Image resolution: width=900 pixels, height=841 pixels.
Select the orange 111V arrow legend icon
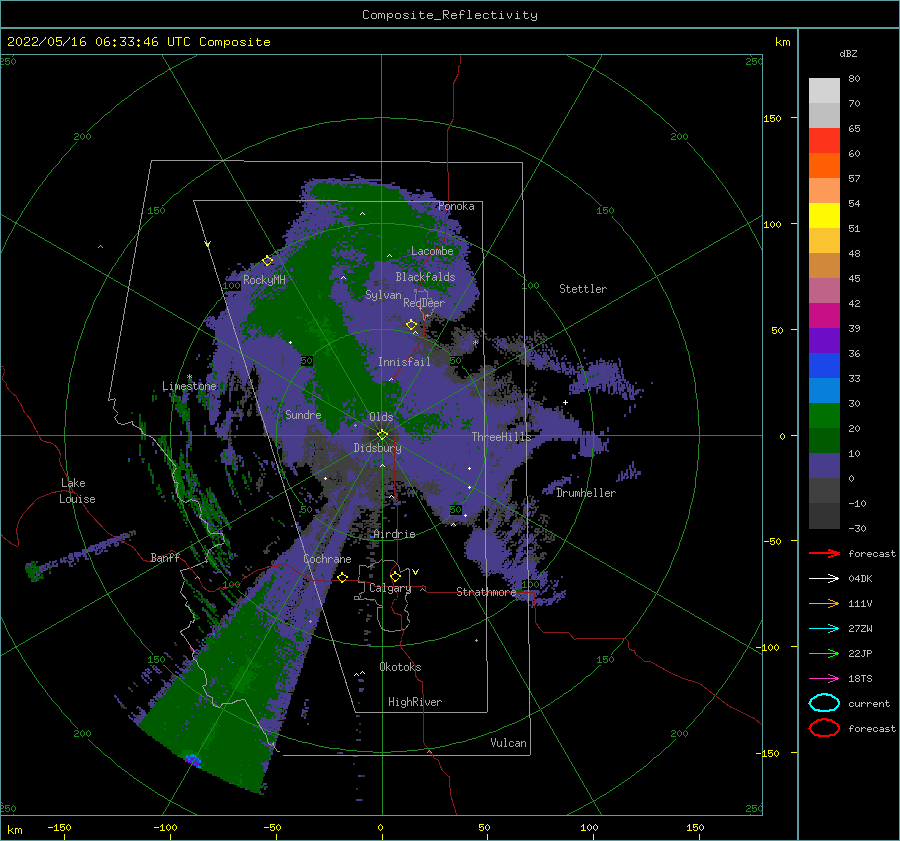point(824,603)
